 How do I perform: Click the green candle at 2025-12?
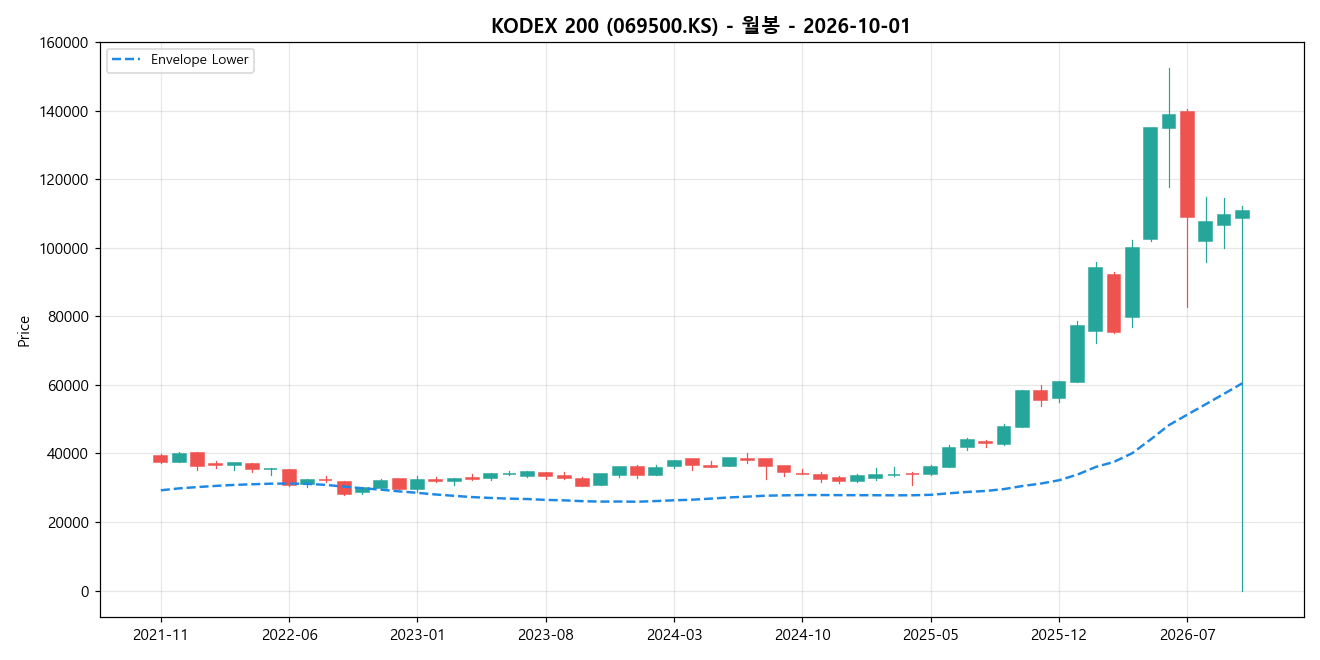click(1059, 390)
